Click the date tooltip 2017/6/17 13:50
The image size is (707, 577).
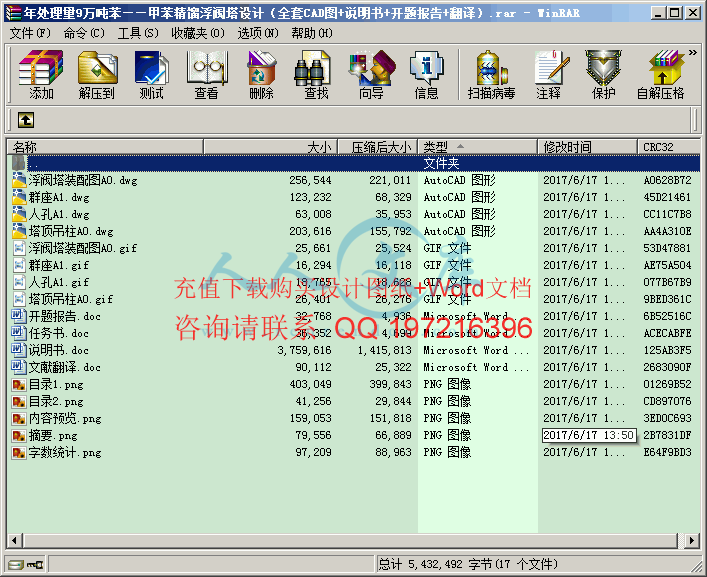pyautogui.click(x=589, y=435)
